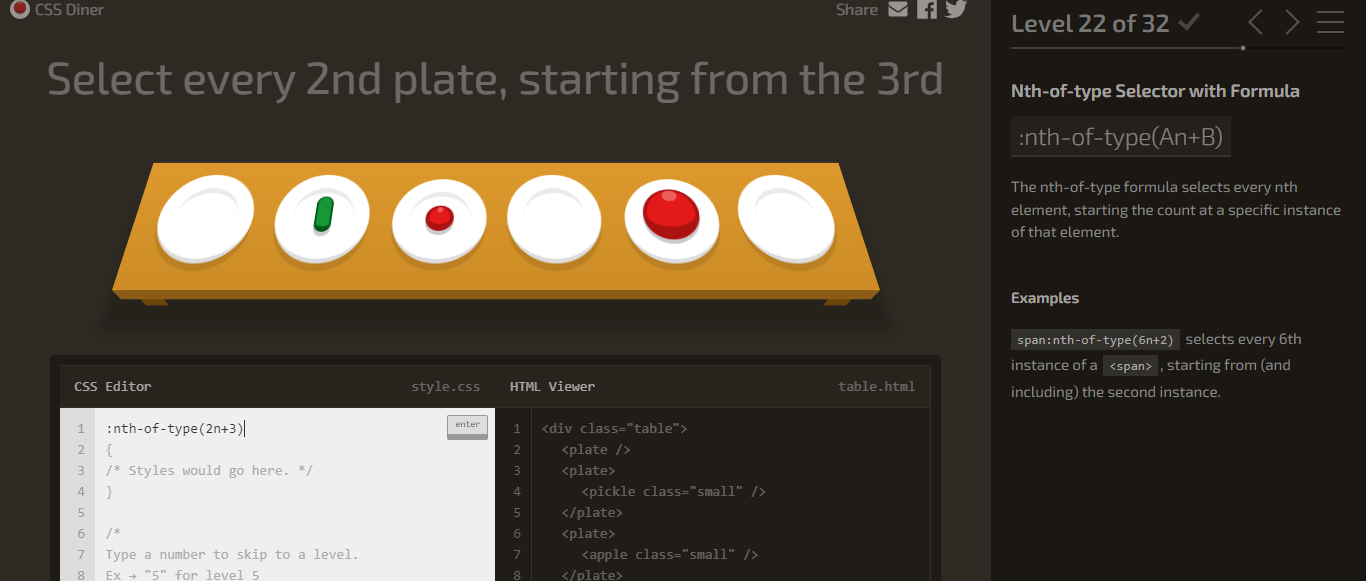Click the CSS Diner logo icon
Viewport: 1366px width, 581px height.
coord(19,10)
